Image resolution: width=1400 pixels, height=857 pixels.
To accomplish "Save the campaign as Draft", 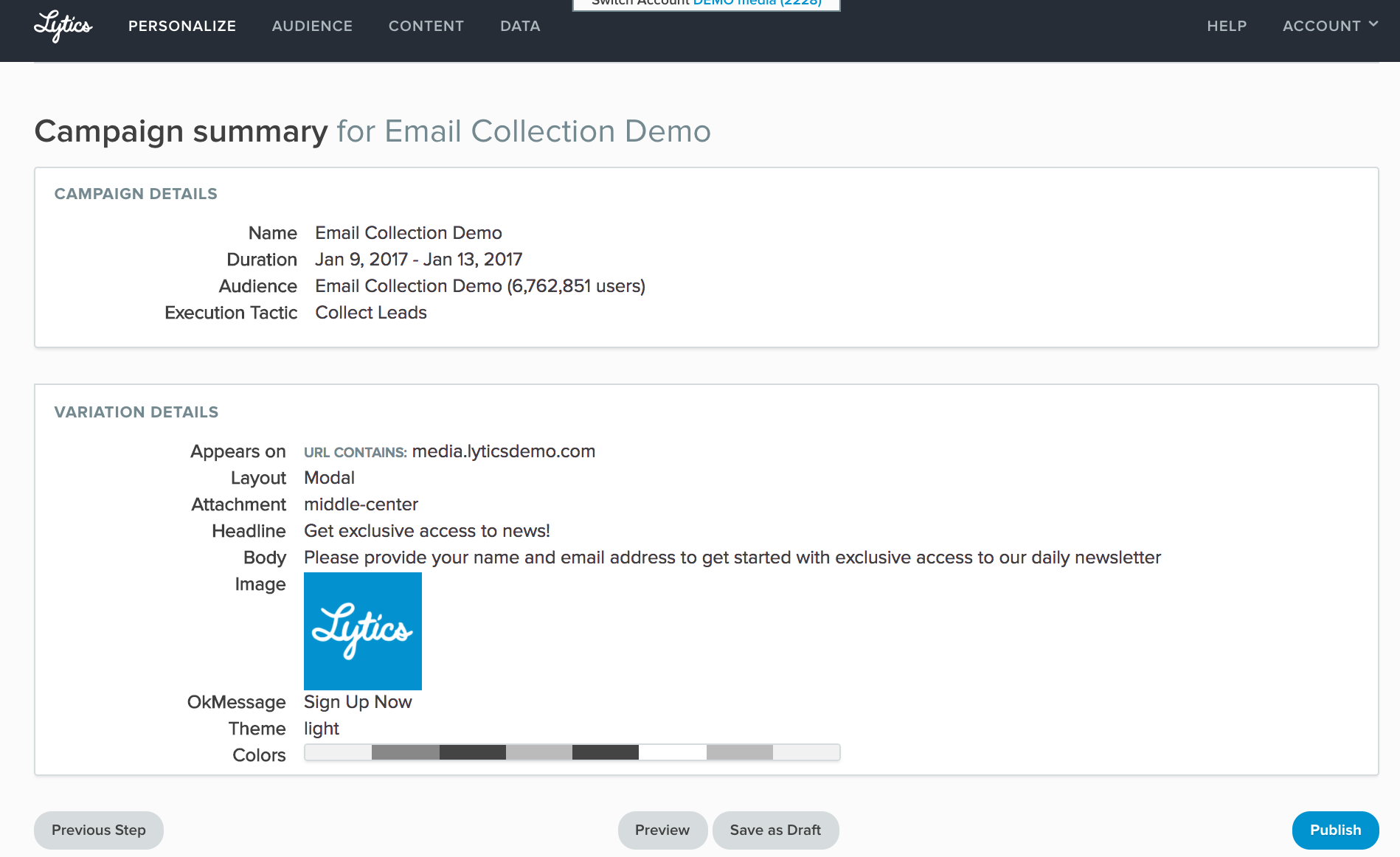I will 775,830.
